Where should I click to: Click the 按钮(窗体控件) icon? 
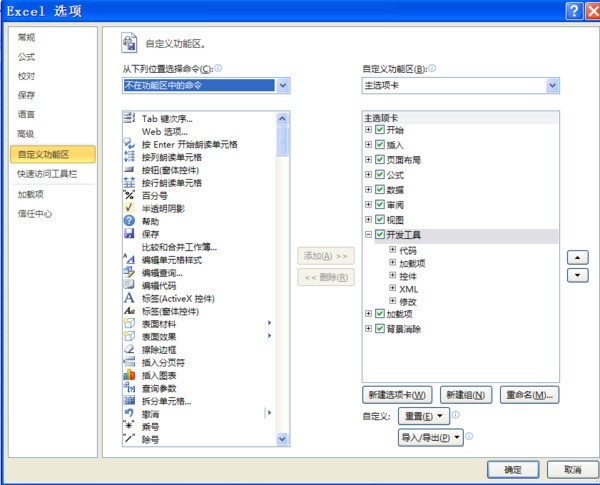[x=129, y=170]
